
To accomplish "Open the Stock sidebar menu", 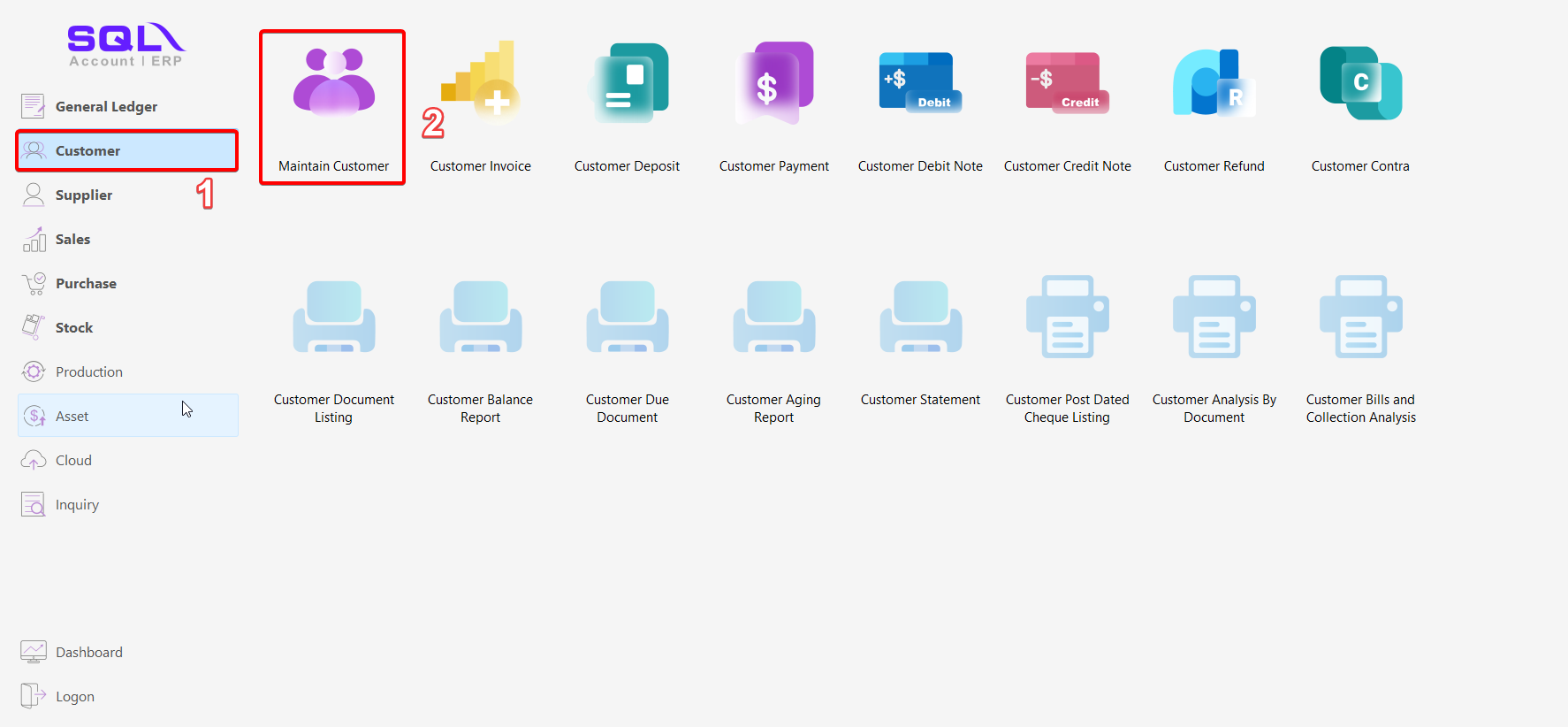I will point(74,328).
